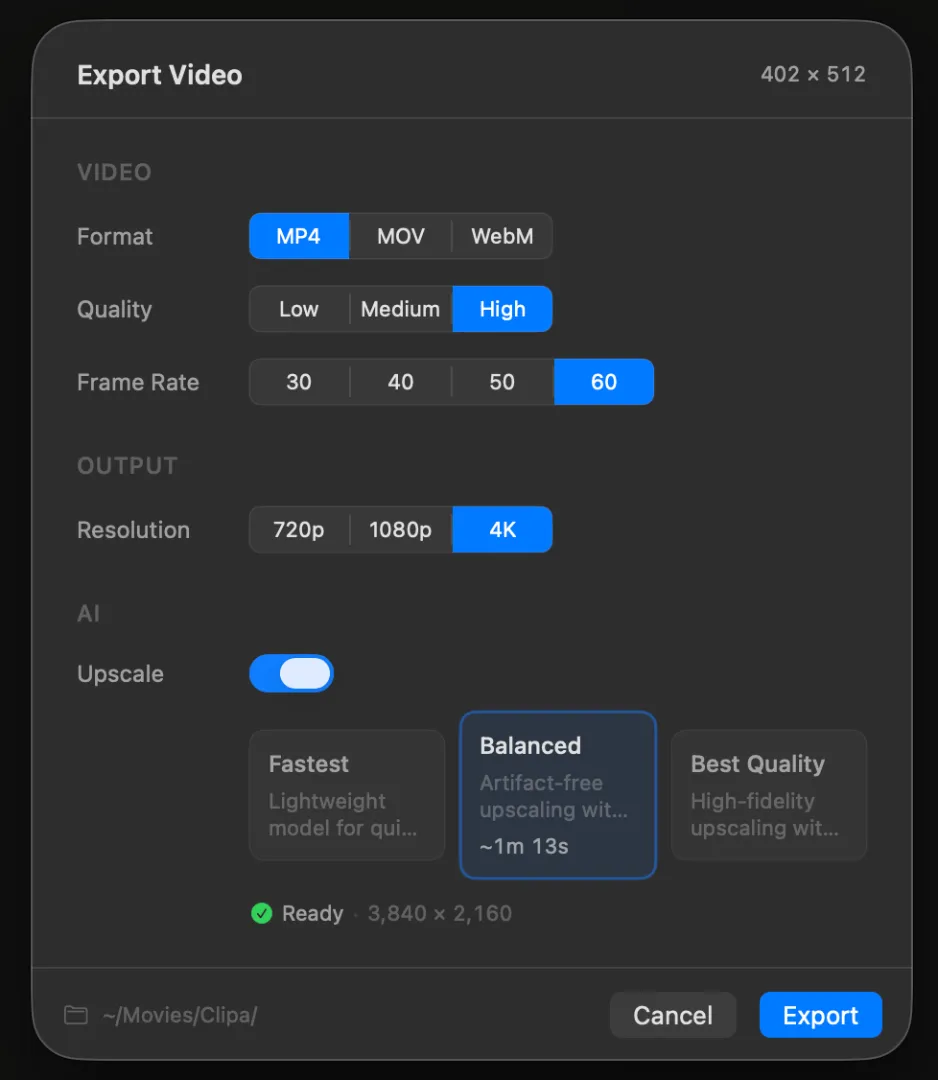
Task: Pick the Fastest upscale model card
Action: pos(346,795)
